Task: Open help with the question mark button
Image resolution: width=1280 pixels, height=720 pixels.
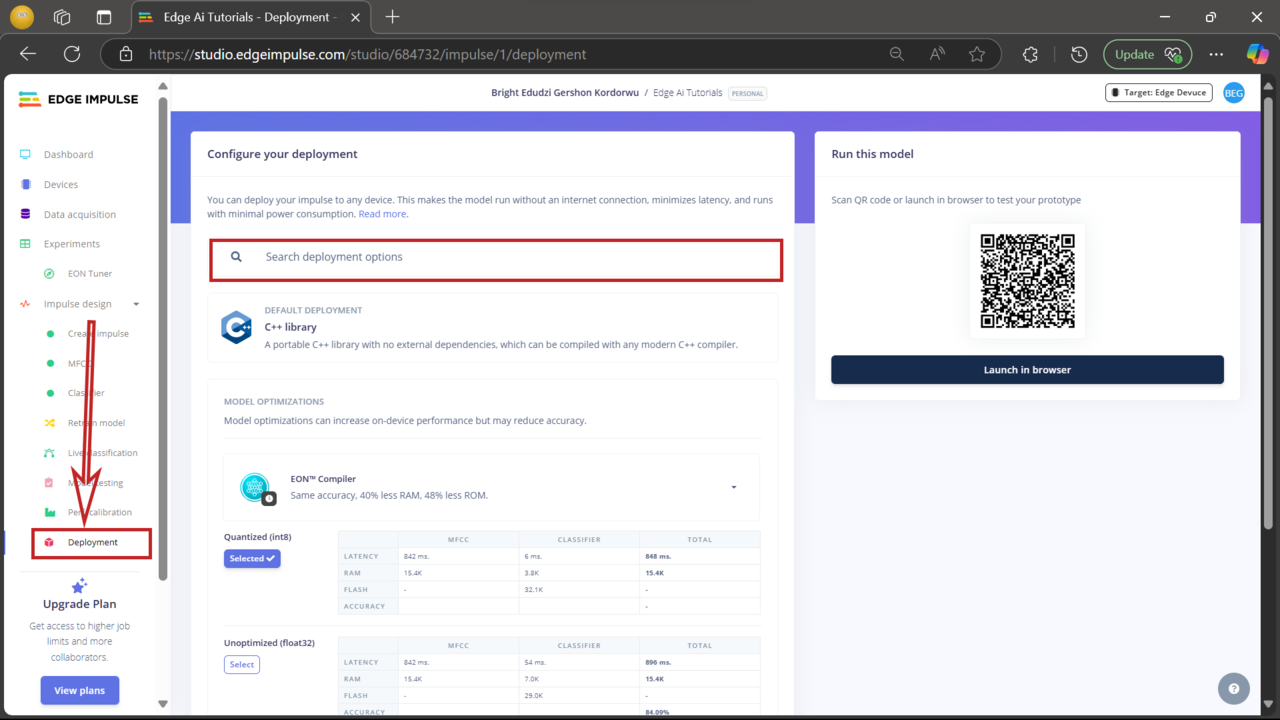Action: click(x=1233, y=688)
